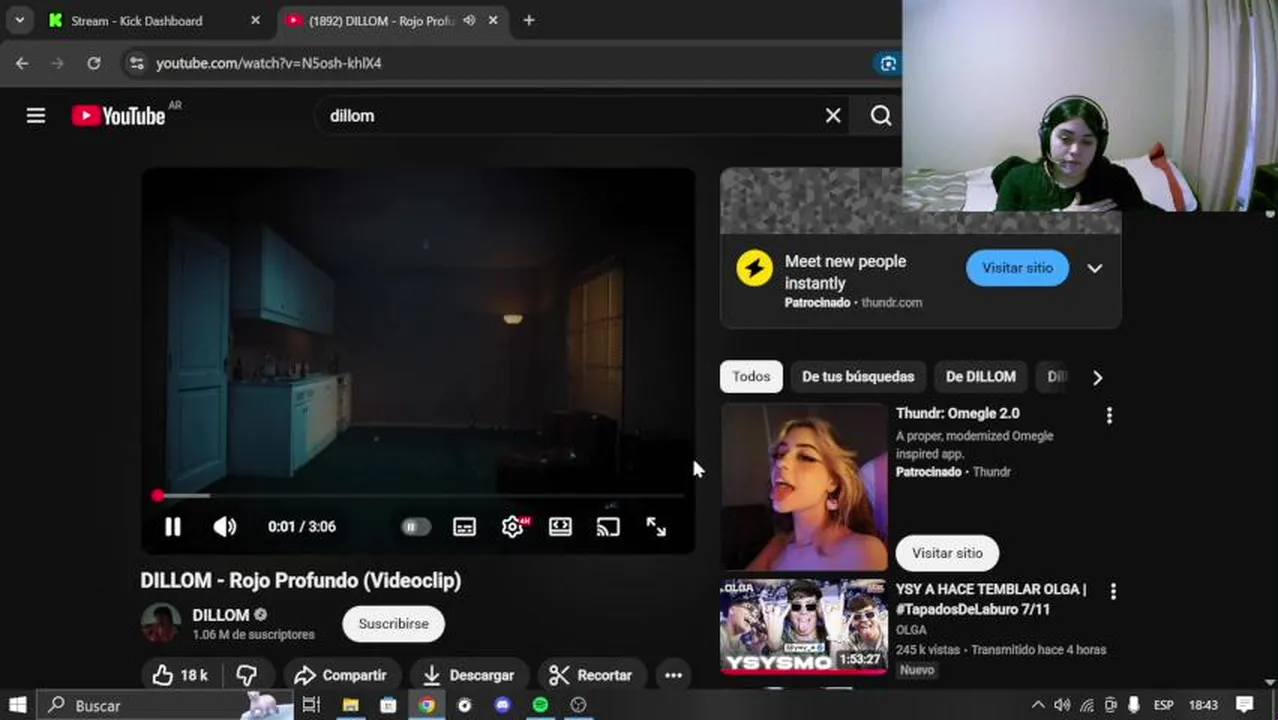Go to the YouTube home logo
This screenshot has height=720, width=1278.
(118, 116)
